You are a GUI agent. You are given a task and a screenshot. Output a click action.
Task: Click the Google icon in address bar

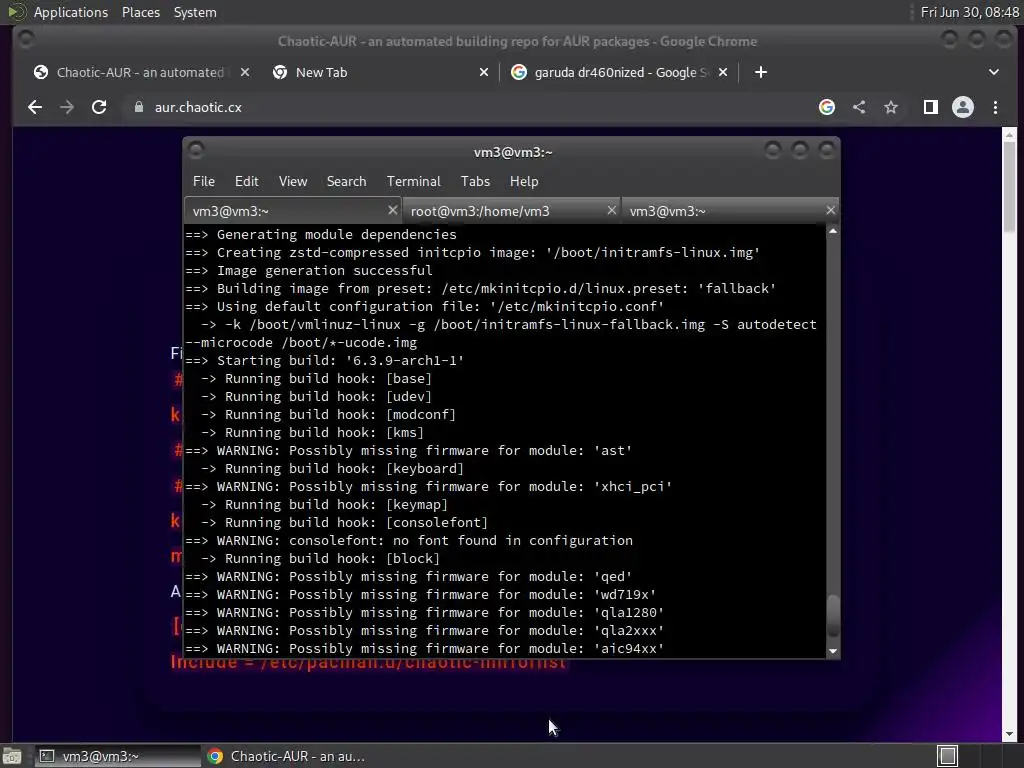[827, 107]
